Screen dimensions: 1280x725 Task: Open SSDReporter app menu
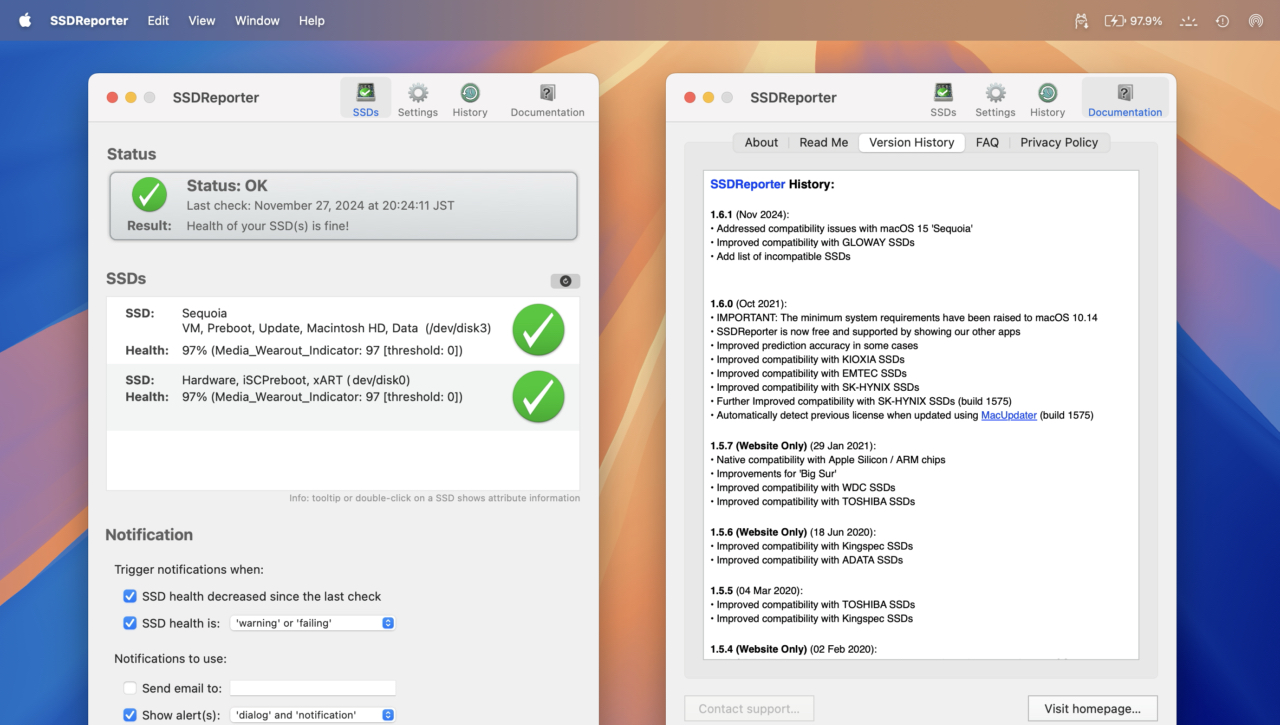(89, 20)
